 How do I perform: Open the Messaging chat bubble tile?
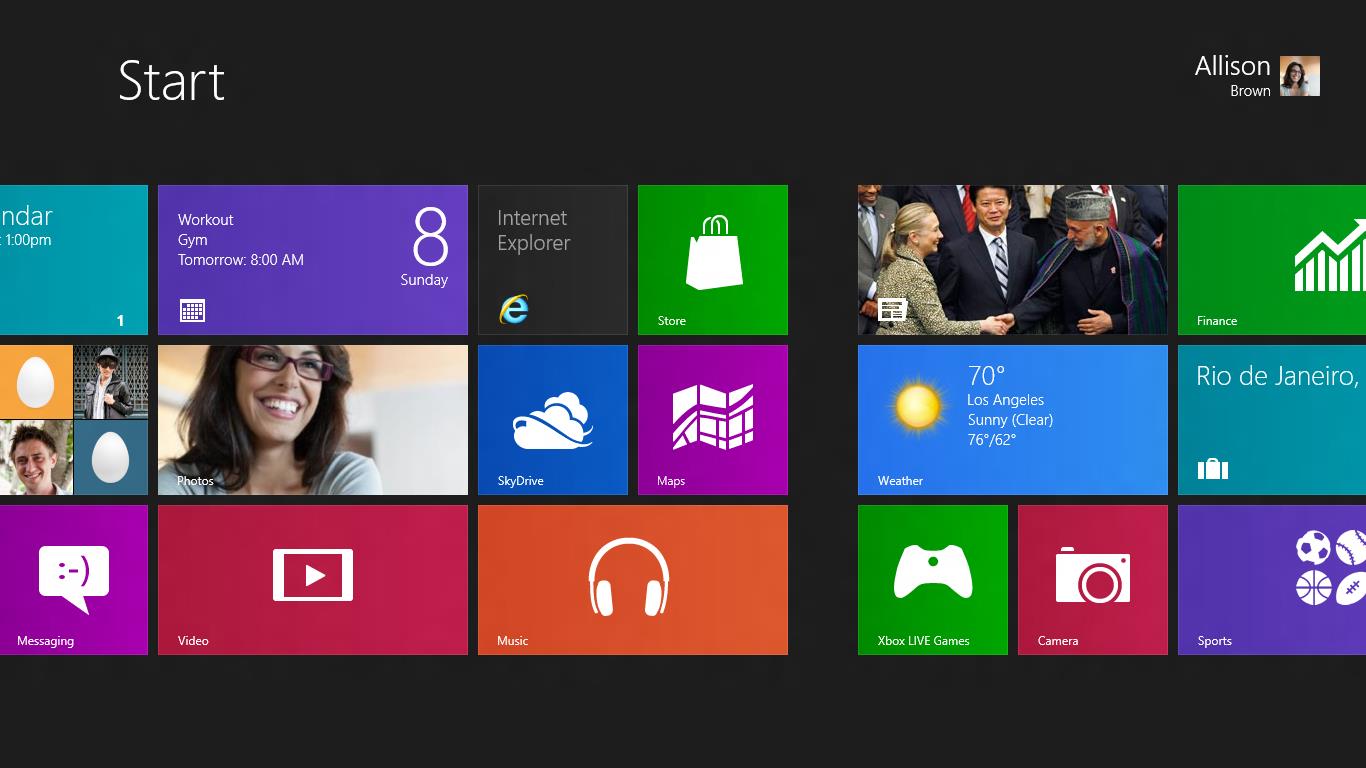tap(74, 580)
